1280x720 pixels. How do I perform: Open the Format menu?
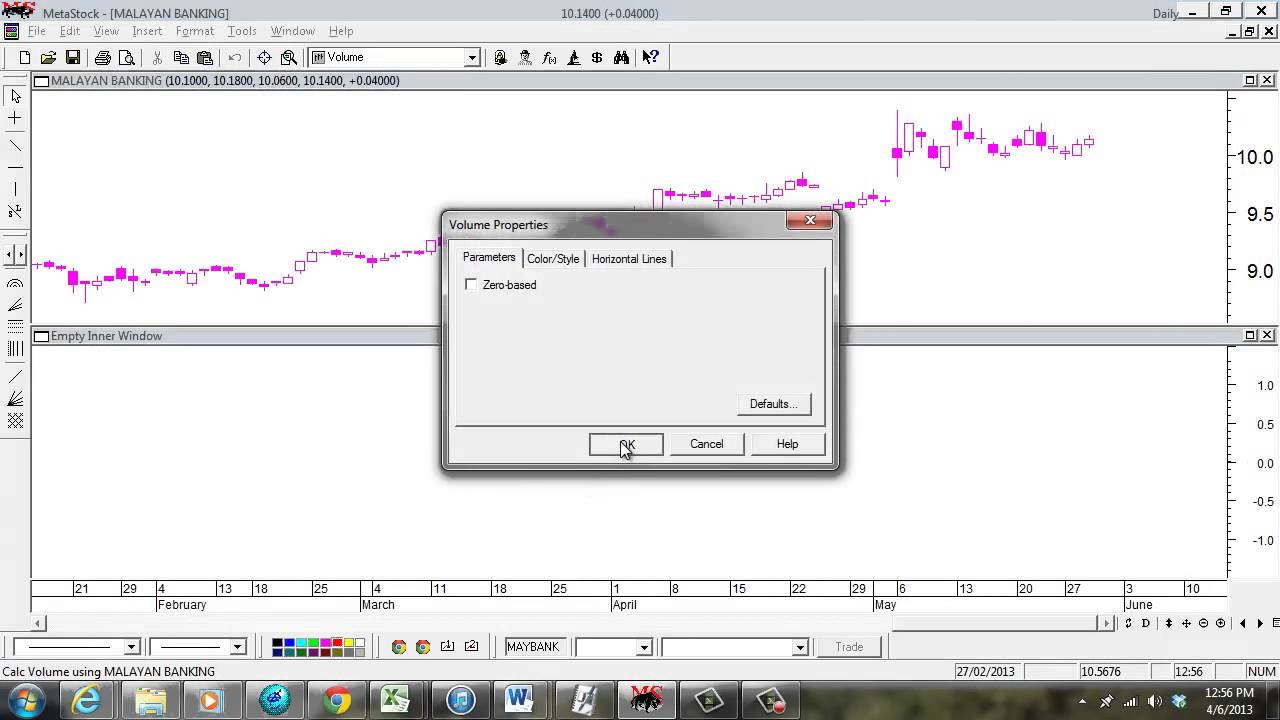pyautogui.click(x=195, y=31)
